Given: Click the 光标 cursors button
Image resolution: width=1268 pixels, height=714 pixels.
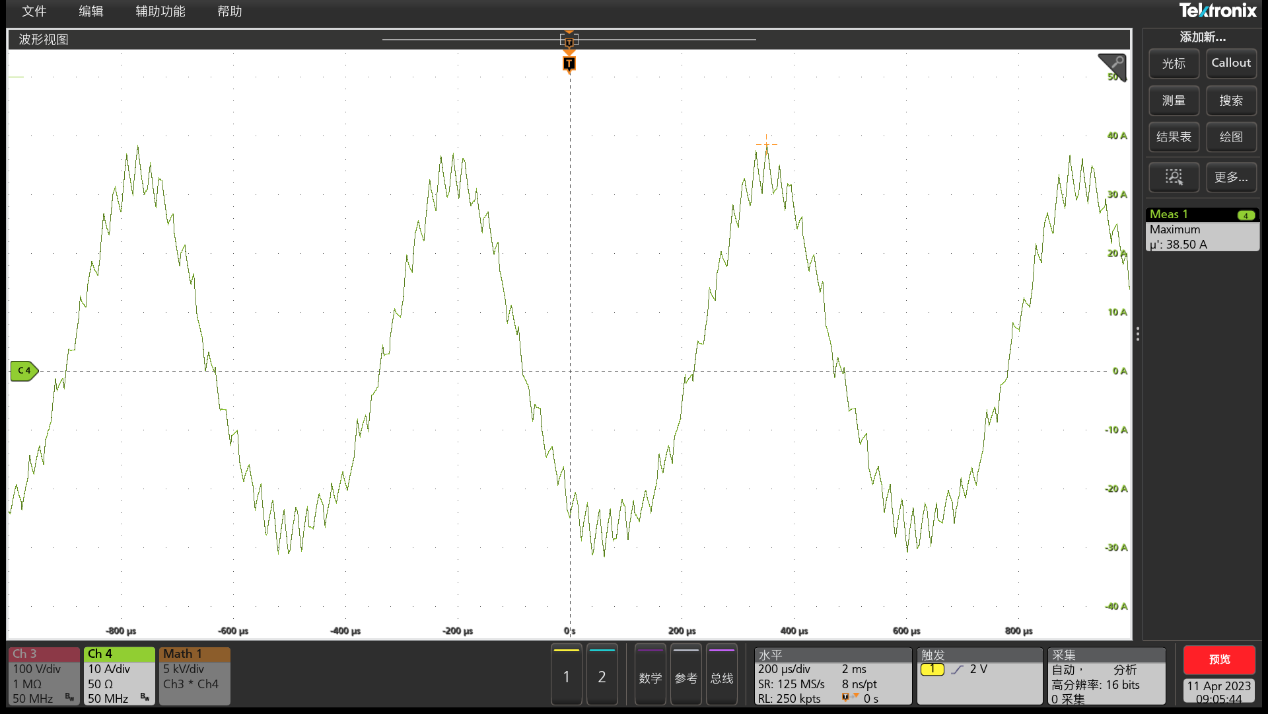Looking at the screenshot, I should [1173, 63].
